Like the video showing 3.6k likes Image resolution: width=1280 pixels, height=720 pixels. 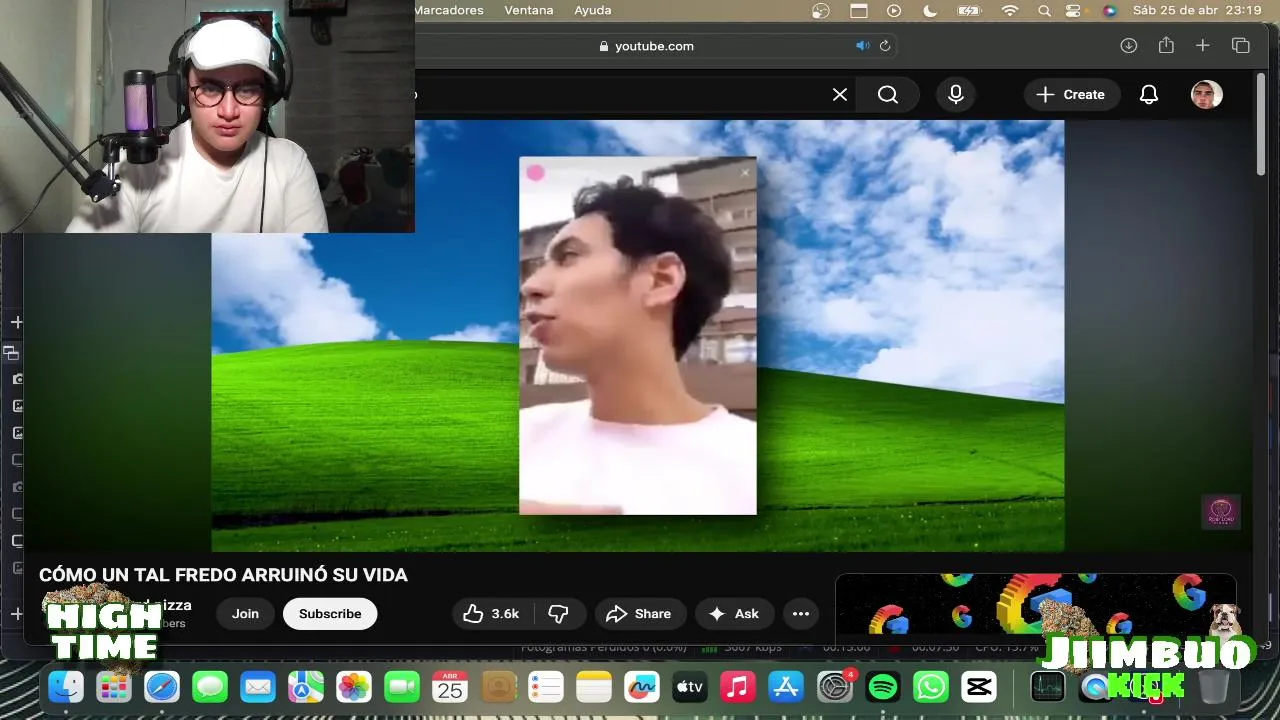tap(493, 614)
